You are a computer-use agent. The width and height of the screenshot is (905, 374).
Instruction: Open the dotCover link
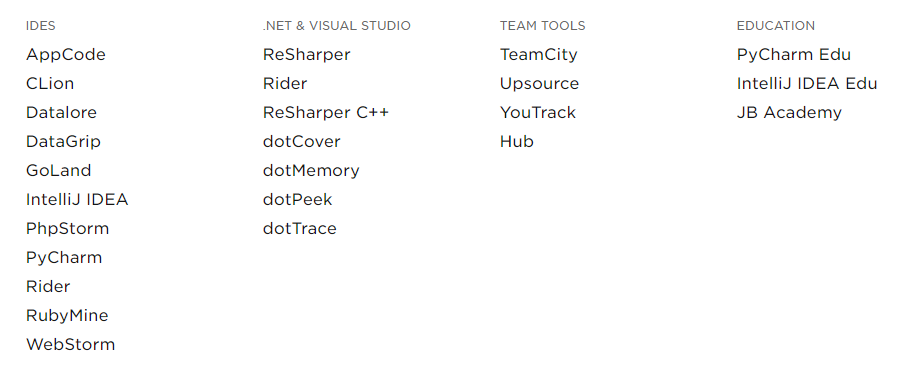301,142
